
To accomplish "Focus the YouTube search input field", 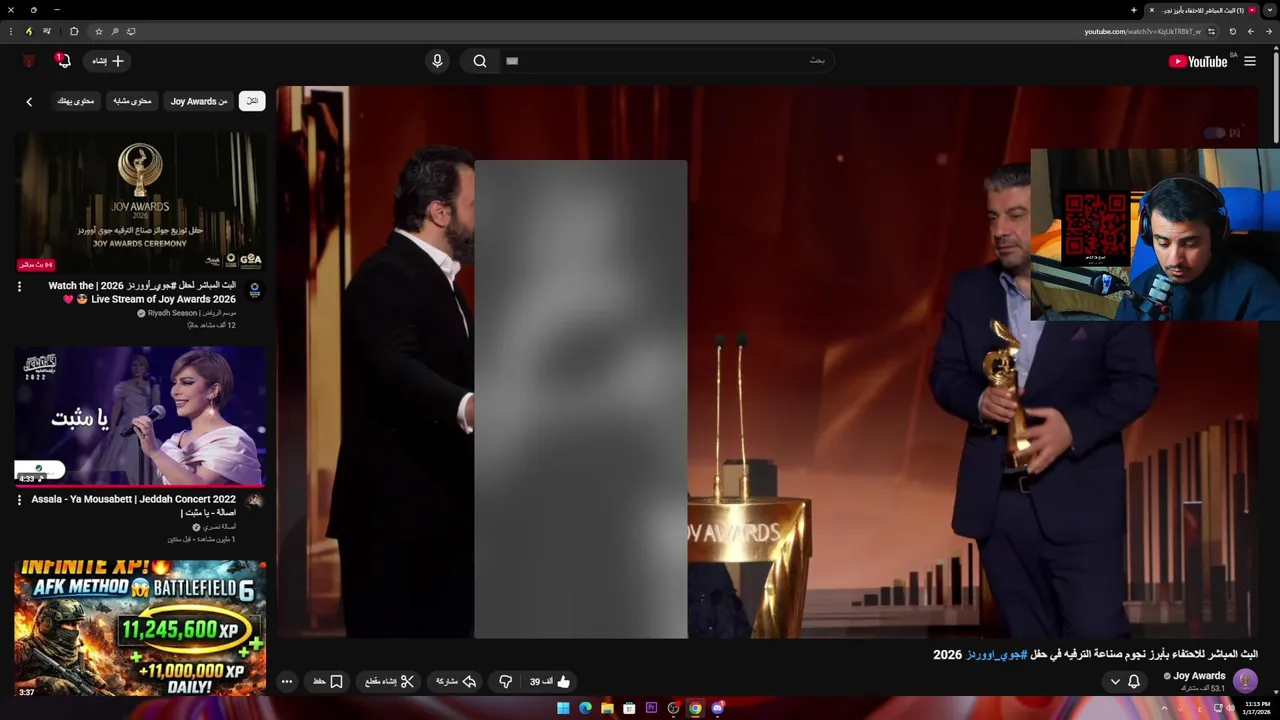I will tap(668, 61).
